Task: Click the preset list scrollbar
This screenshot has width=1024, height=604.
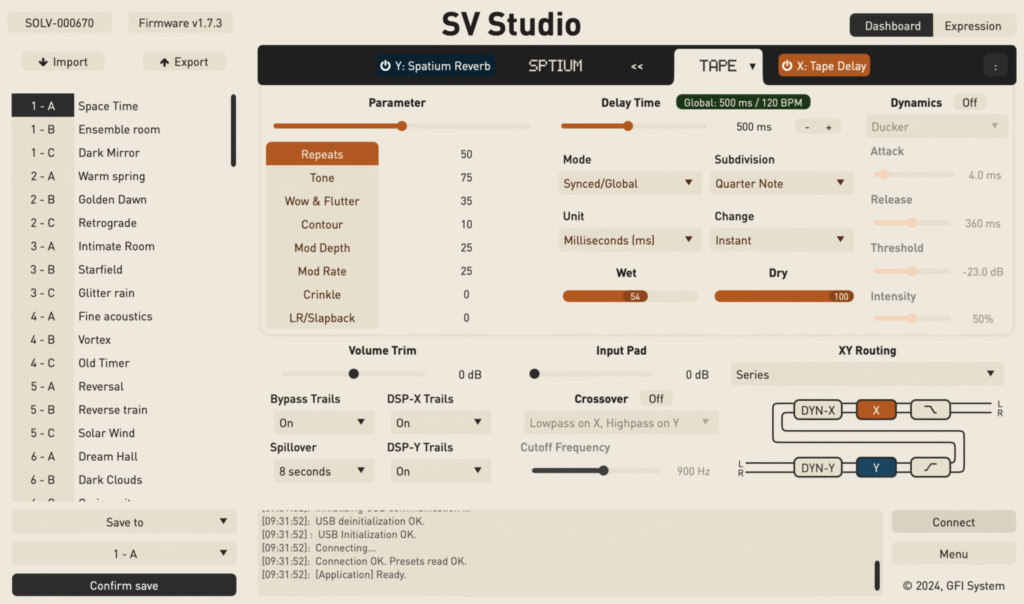Action: tap(233, 131)
